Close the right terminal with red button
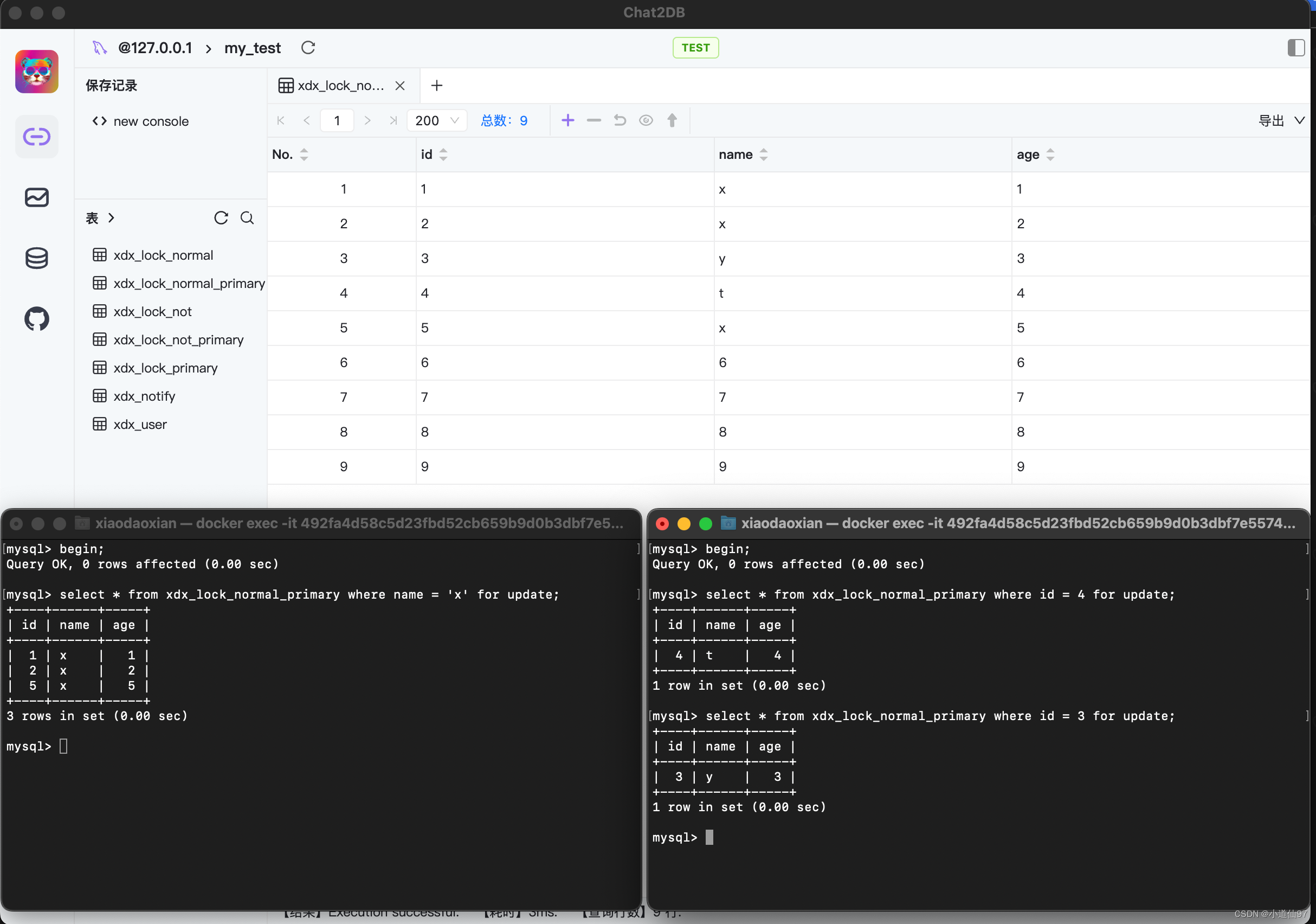 click(x=662, y=523)
